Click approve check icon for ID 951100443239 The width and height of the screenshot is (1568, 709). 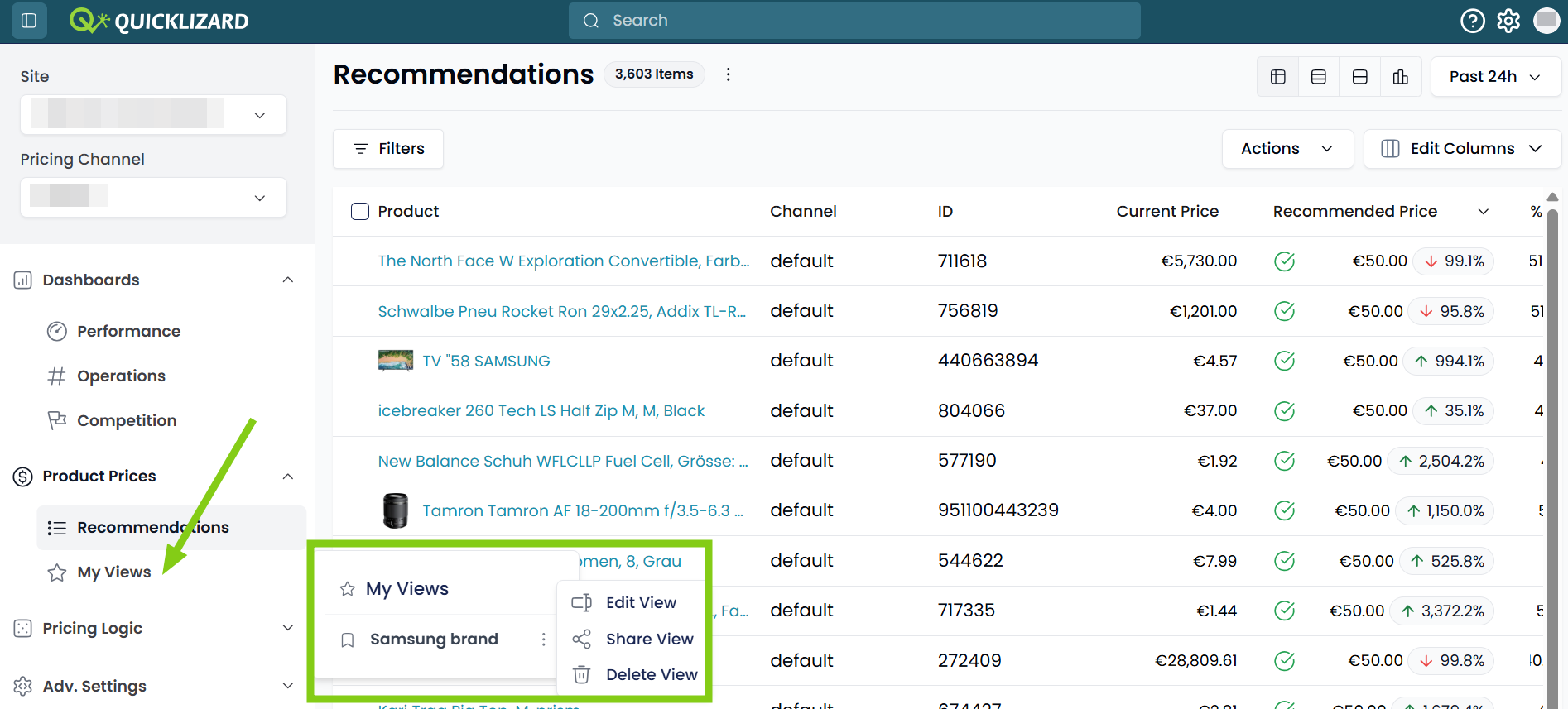tap(1285, 510)
